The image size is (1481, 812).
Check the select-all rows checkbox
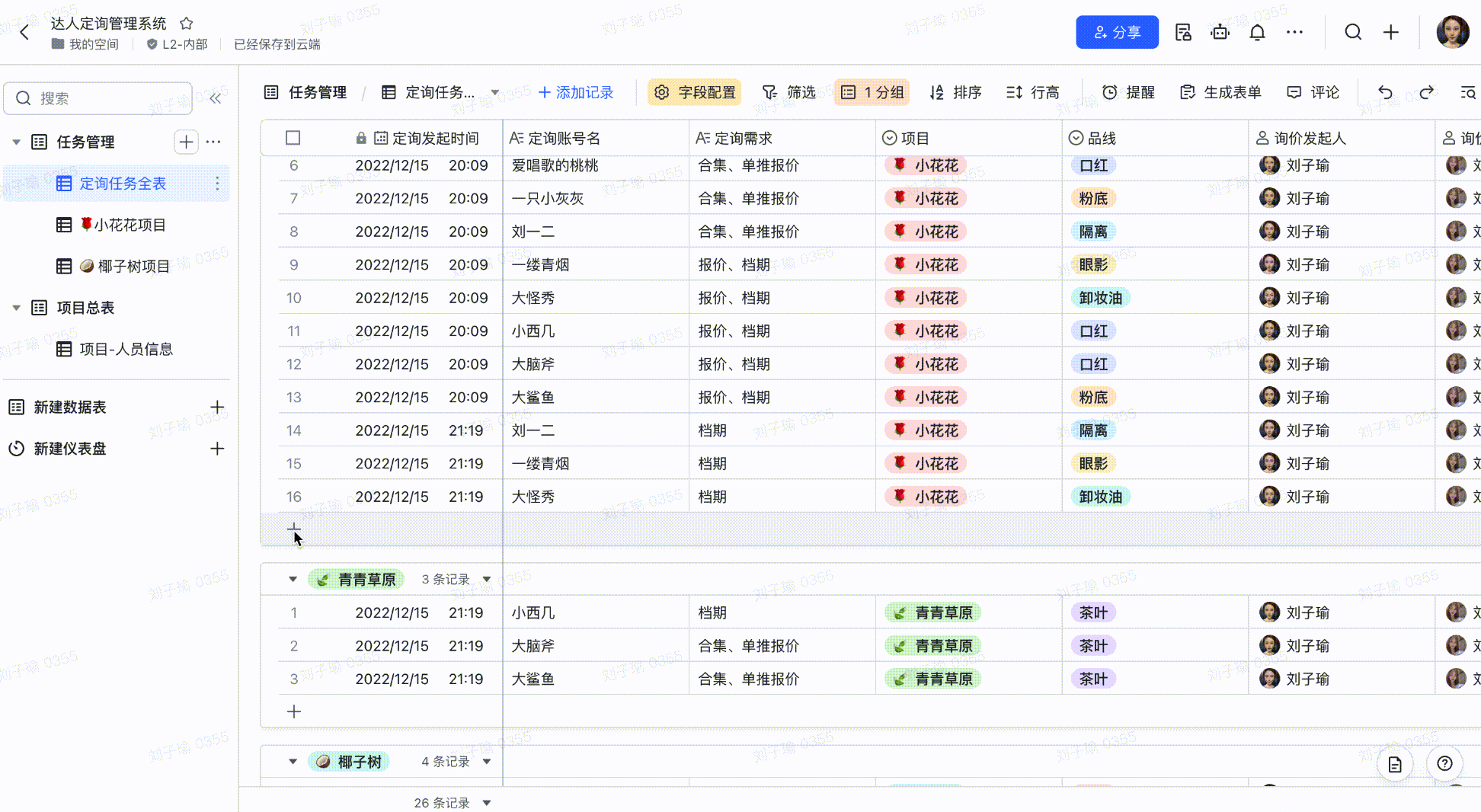click(x=293, y=138)
